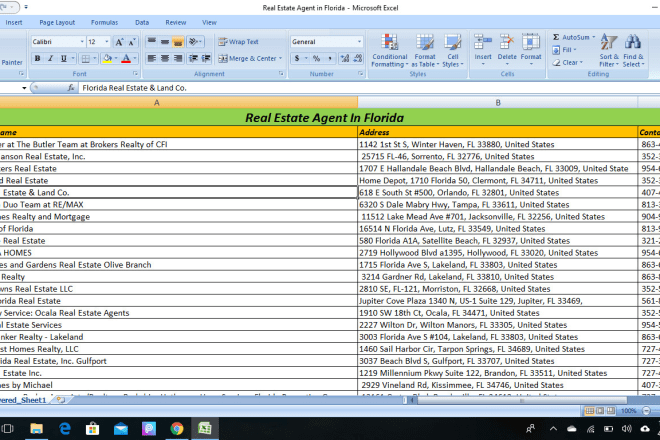Click Decrease Indent icon

[193, 59]
